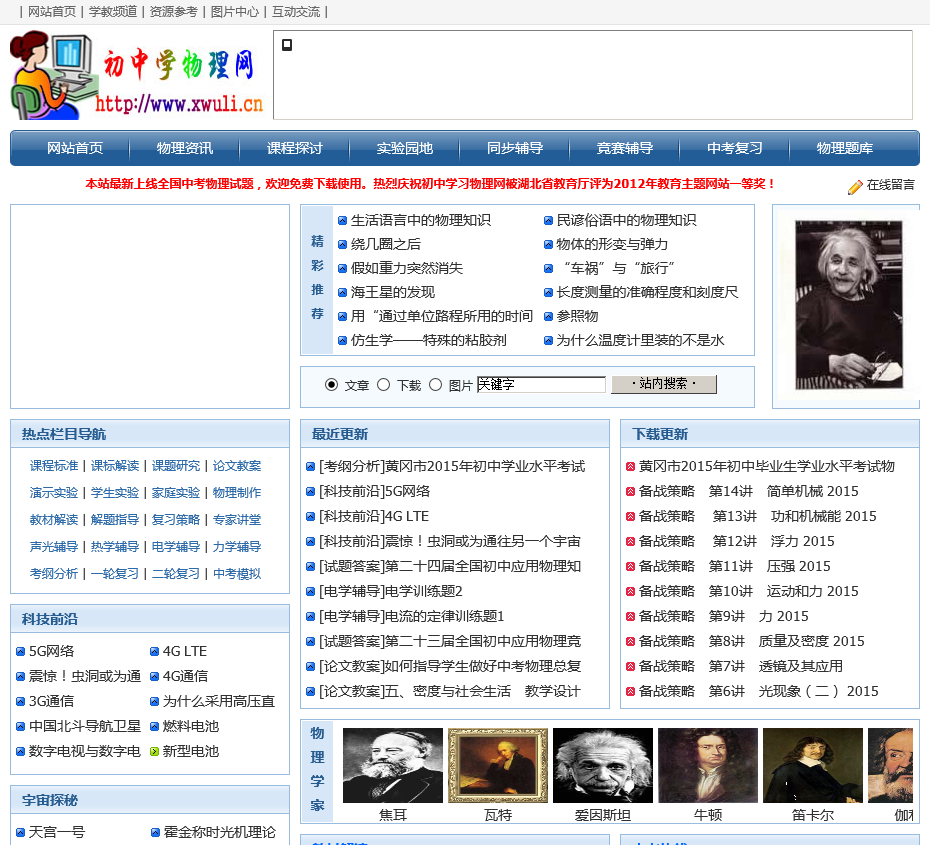Screen dimensions: 930x845
Task: Click bullet icon beside 参照物
Action: tap(549, 317)
